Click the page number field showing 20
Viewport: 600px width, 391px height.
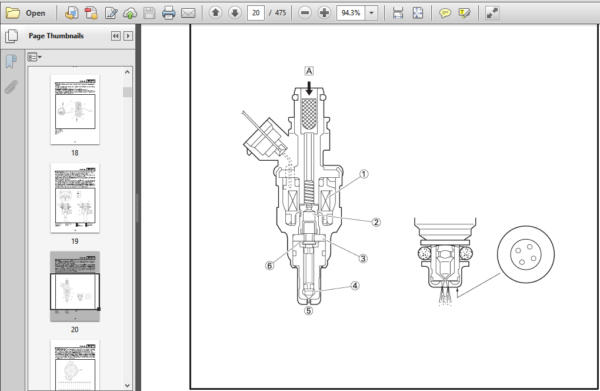(256, 13)
